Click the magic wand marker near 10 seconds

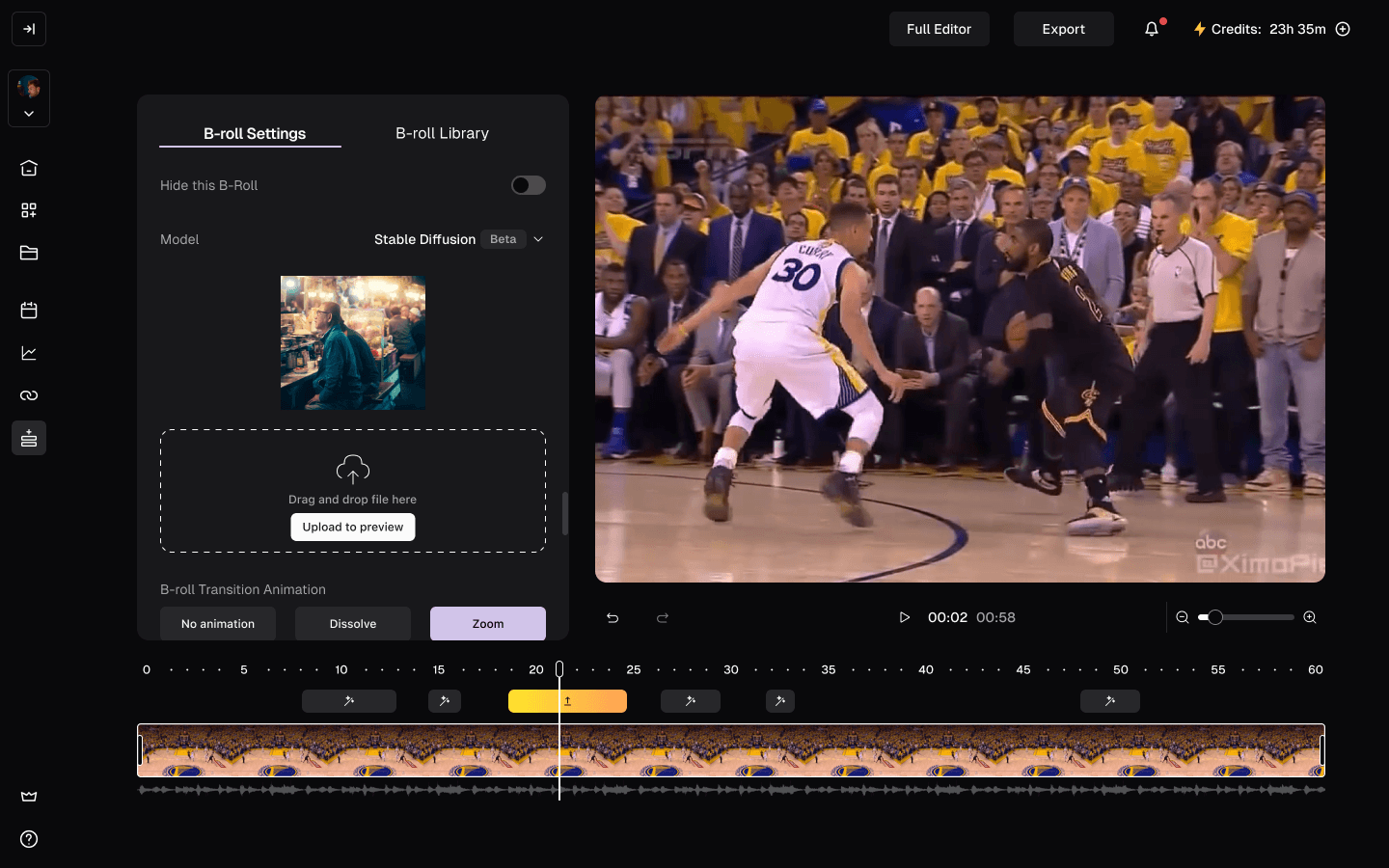click(x=349, y=701)
